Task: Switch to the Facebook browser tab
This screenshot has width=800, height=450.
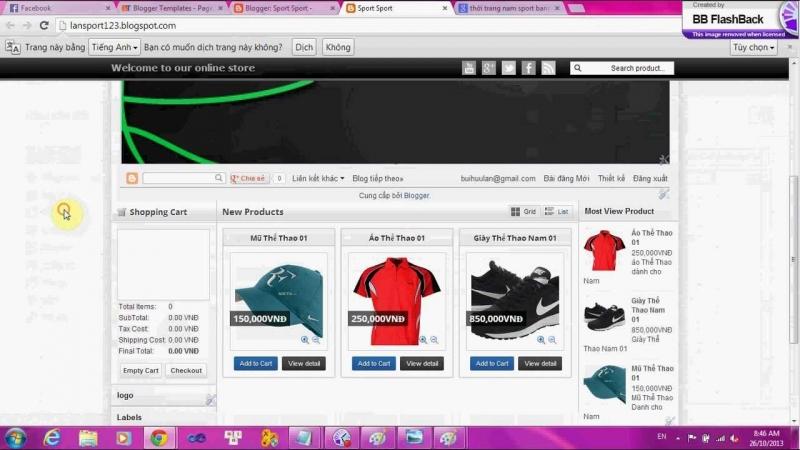Action: tap(50, 8)
